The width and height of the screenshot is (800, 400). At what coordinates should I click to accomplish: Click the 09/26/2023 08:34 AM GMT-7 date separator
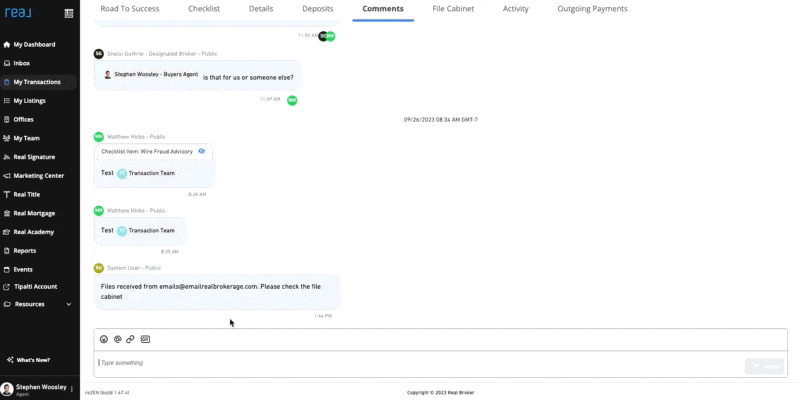coord(441,120)
